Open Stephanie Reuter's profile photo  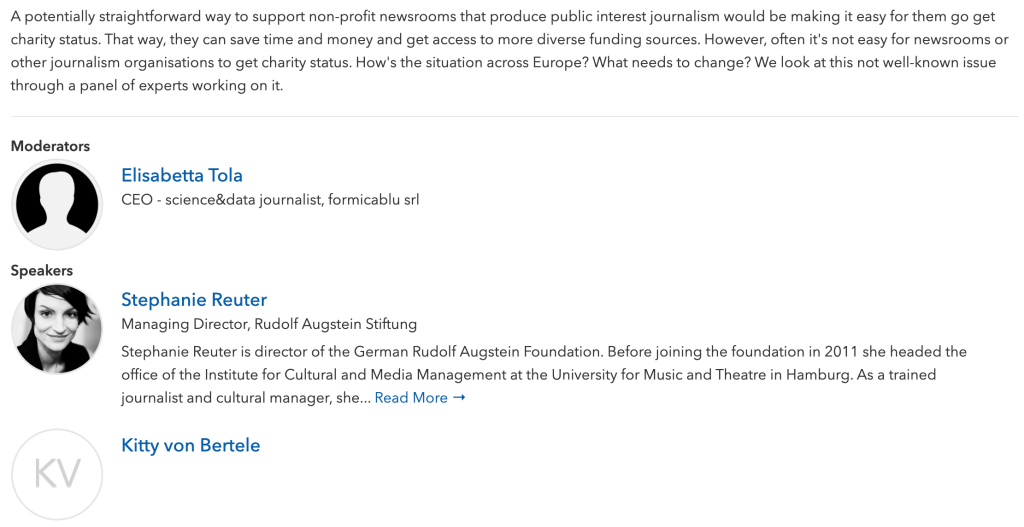click(57, 329)
